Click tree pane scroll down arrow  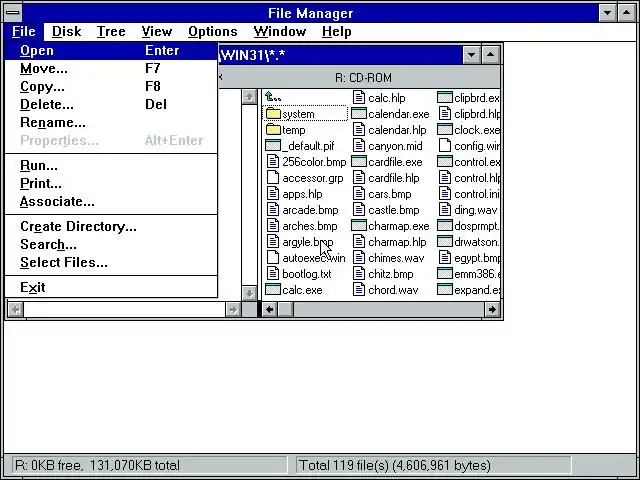249,293
